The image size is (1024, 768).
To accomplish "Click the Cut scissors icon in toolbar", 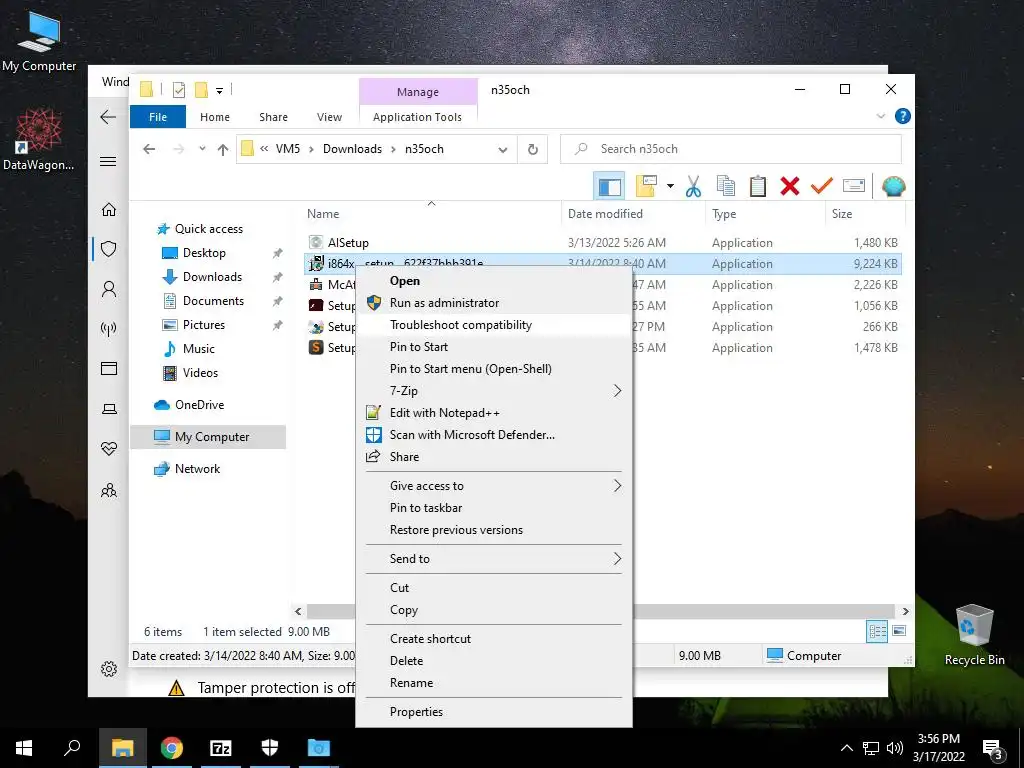I will click(x=693, y=187).
